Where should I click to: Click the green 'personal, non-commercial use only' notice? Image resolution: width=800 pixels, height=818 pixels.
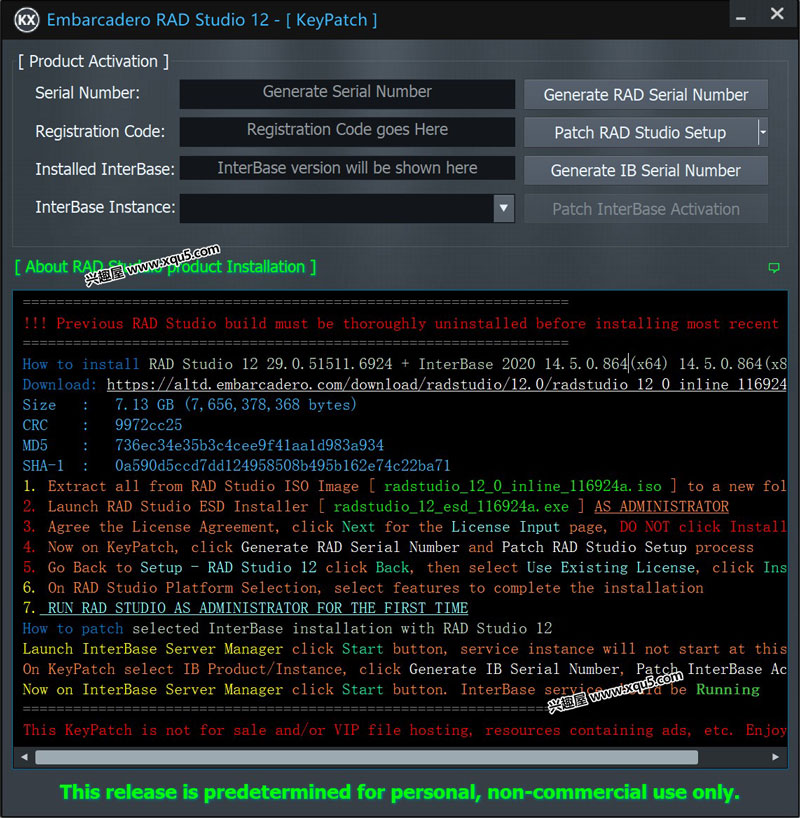point(400,792)
